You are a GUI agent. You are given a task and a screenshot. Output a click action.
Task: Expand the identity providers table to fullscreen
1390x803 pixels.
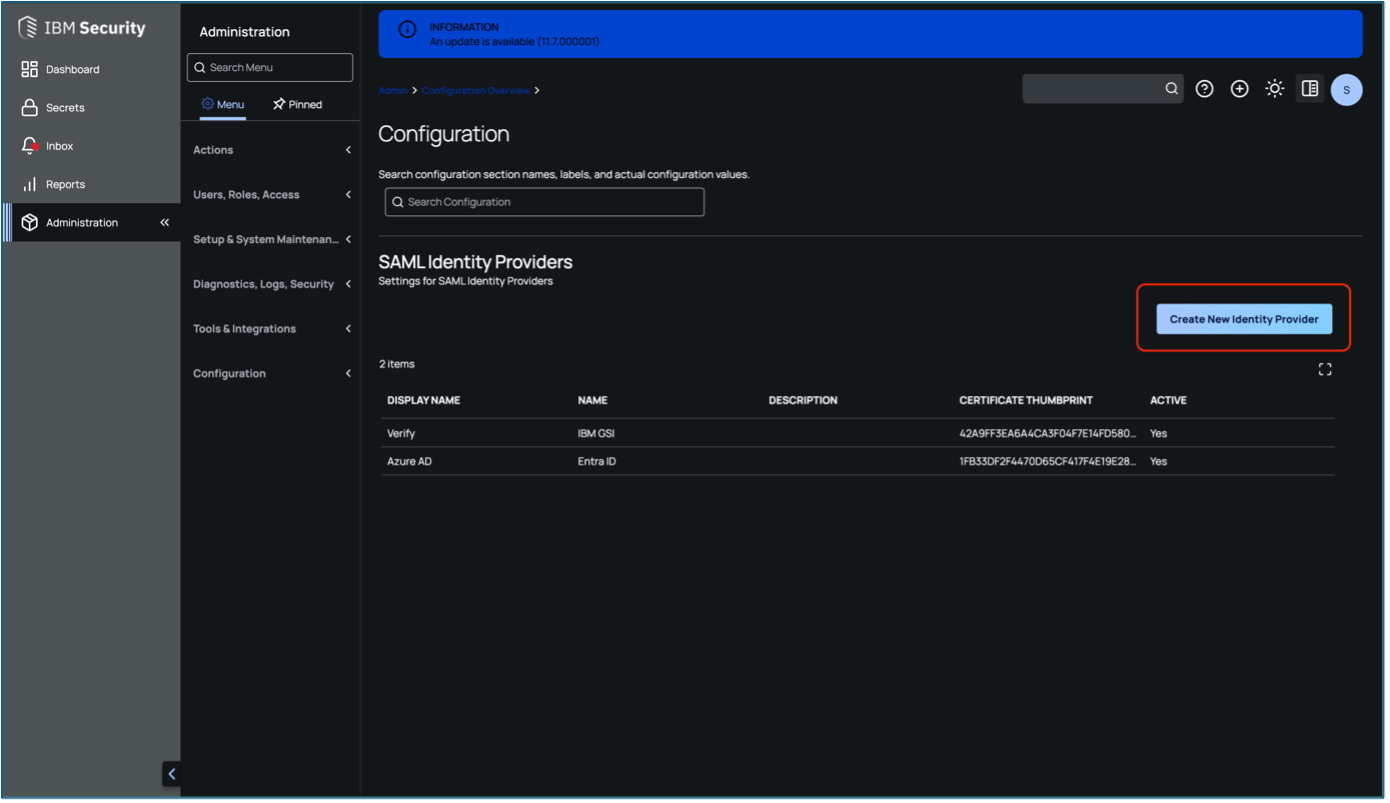pos(1325,368)
